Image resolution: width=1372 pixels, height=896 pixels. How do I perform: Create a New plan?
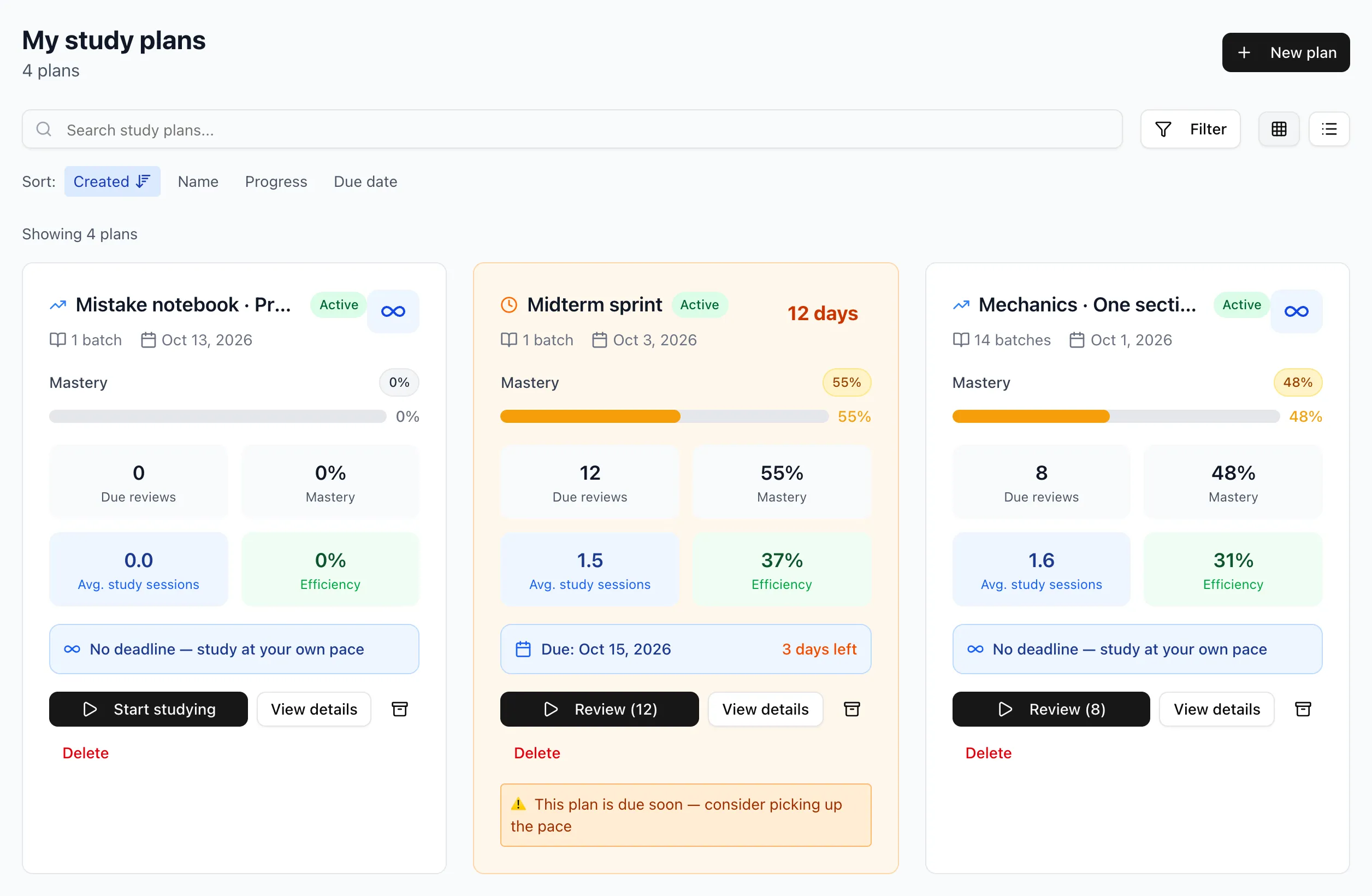pos(1286,52)
